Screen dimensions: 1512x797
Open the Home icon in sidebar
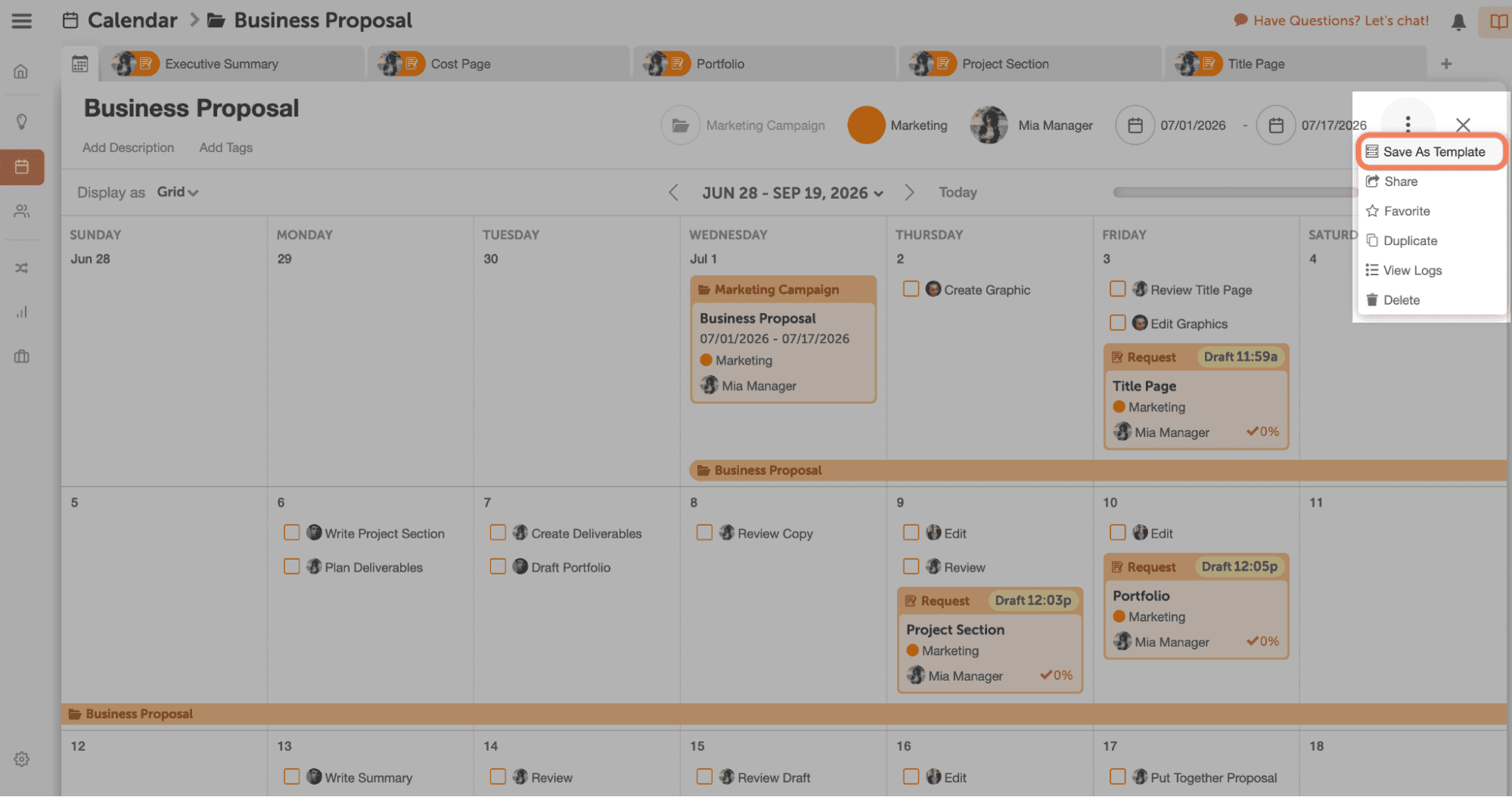[x=21, y=70]
